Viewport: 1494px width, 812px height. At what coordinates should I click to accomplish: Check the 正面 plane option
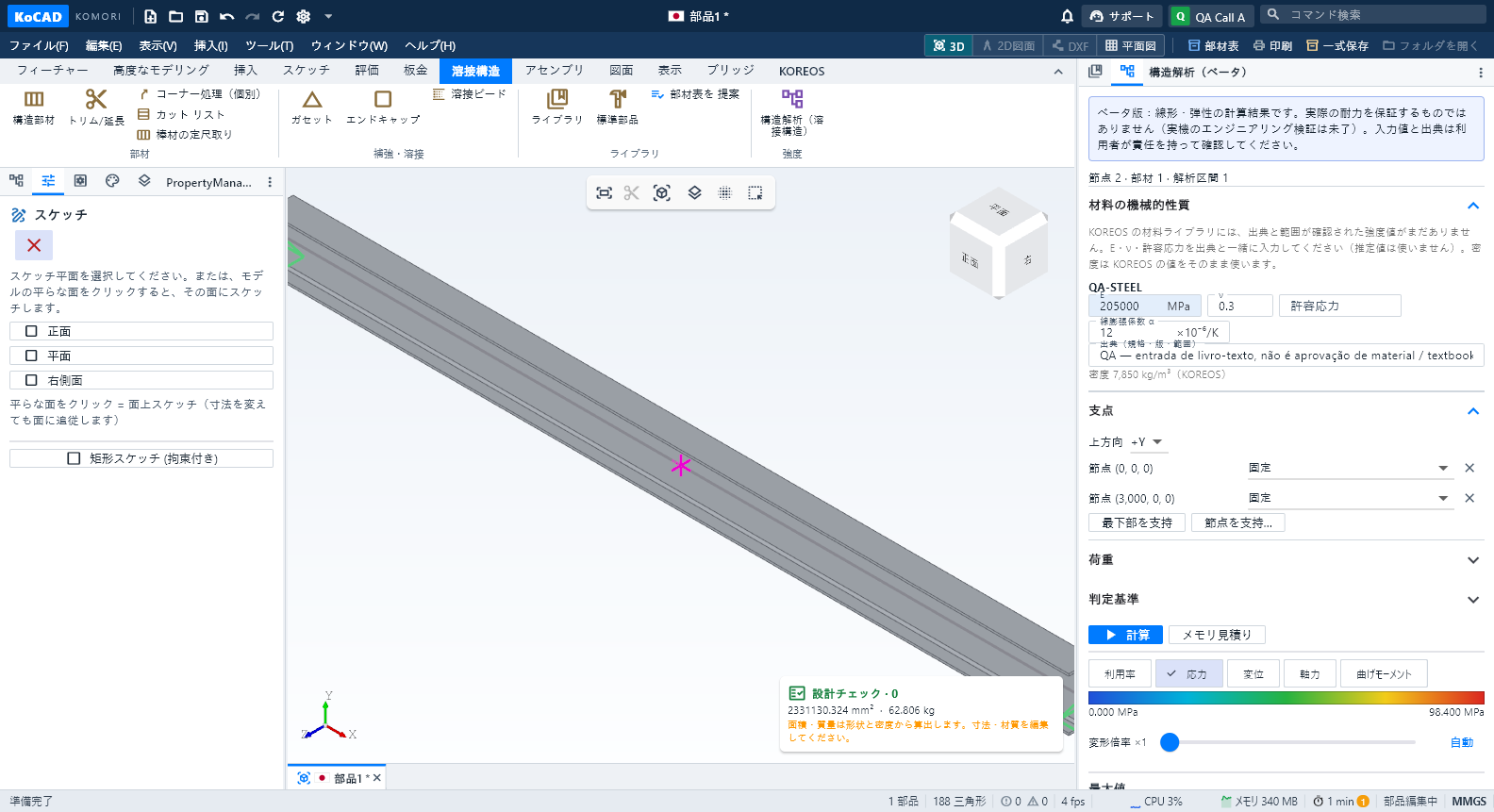click(x=141, y=331)
